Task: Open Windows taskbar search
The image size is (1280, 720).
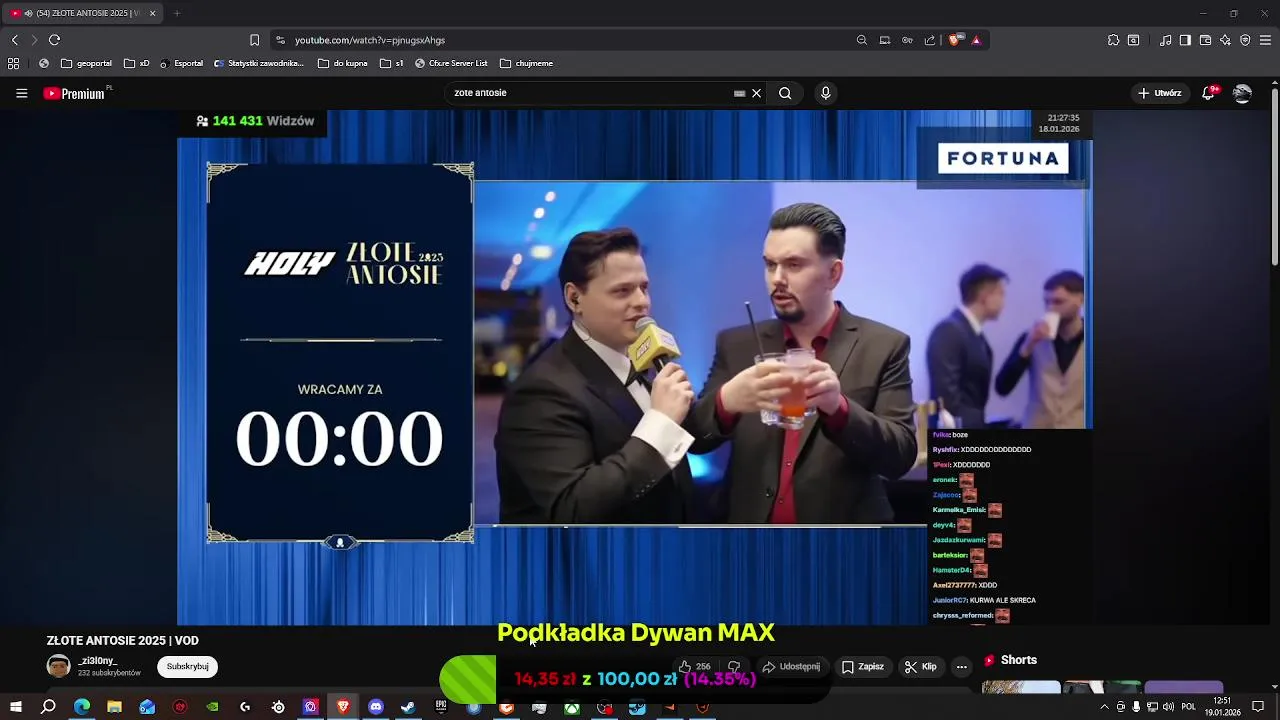Action: [48, 707]
